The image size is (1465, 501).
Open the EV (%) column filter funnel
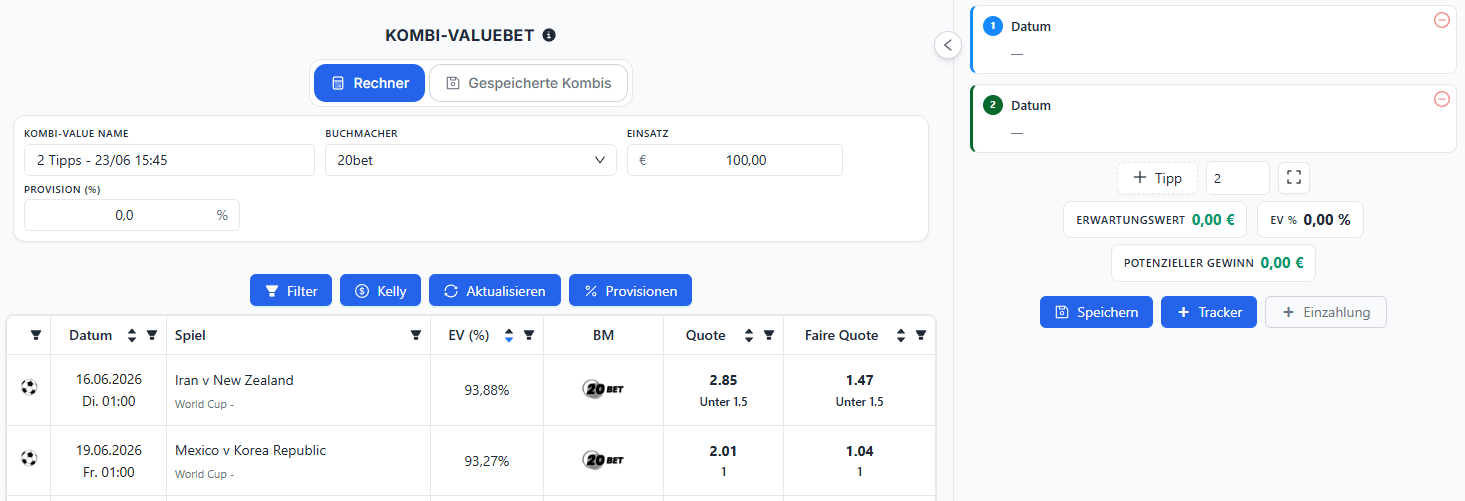click(x=529, y=336)
